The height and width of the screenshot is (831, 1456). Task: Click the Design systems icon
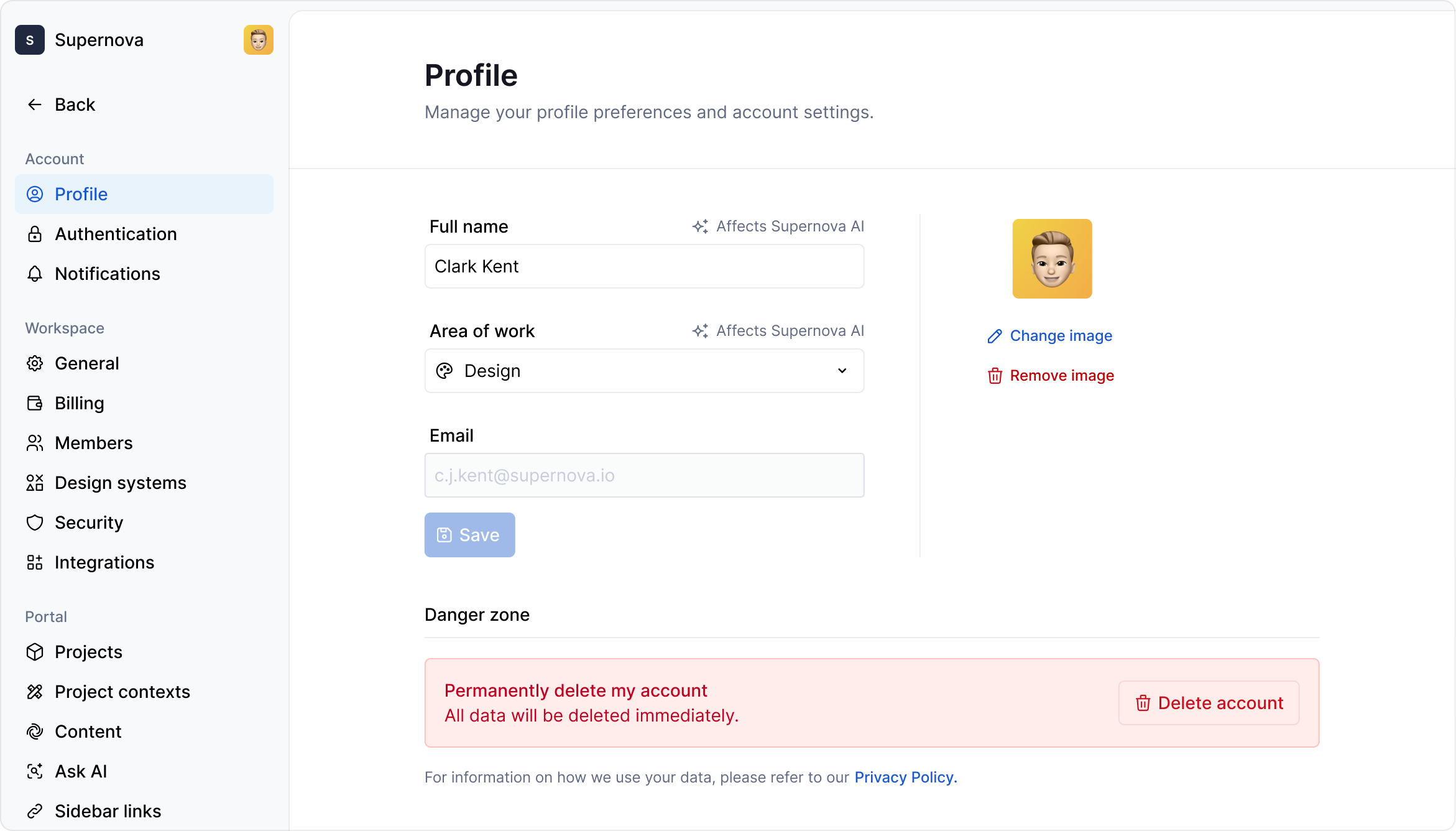click(x=35, y=483)
